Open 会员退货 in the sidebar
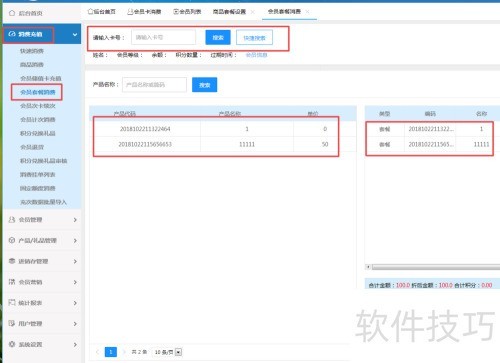Screen dimensions: 500x363 32,147
